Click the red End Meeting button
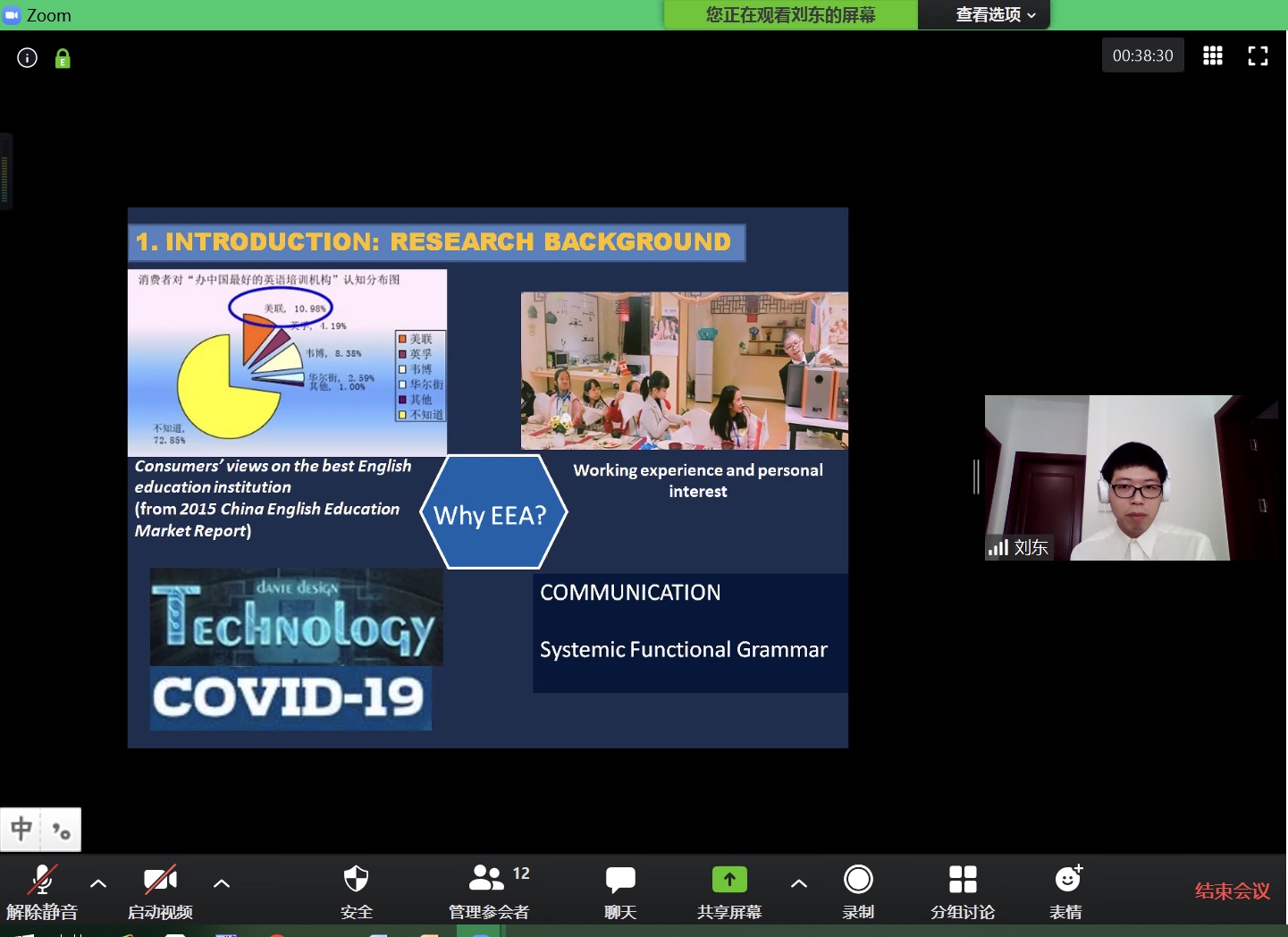This screenshot has width=1288, height=937. (x=1232, y=891)
